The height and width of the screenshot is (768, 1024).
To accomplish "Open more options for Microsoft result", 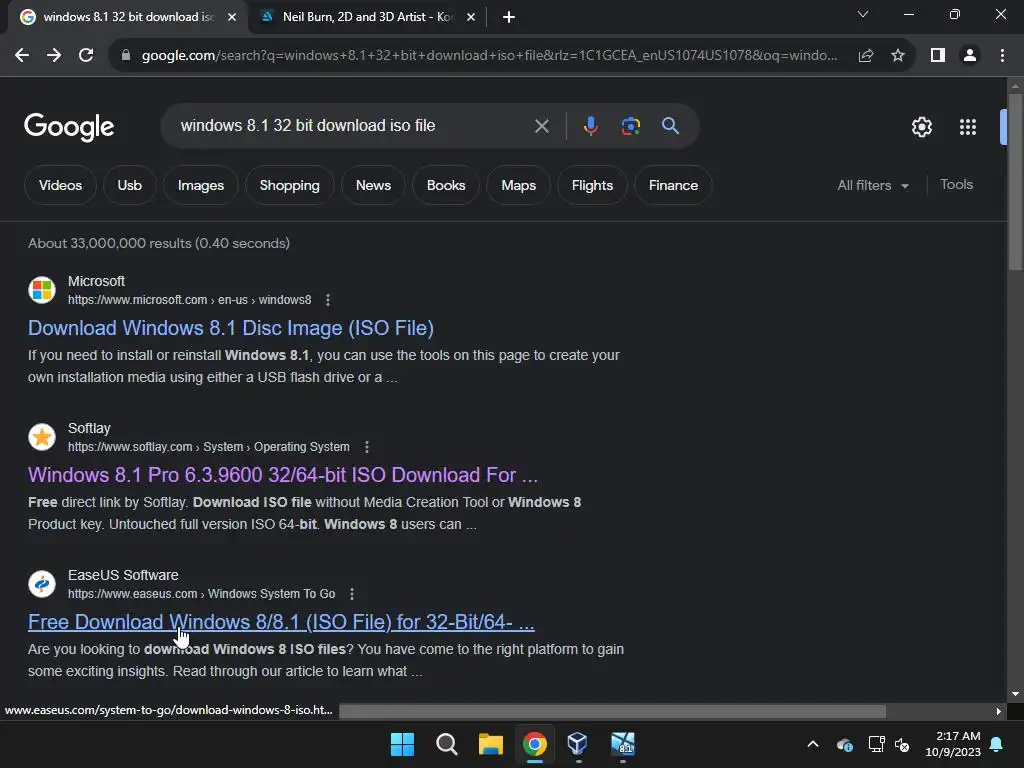I will pyautogui.click(x=328, y=300).
